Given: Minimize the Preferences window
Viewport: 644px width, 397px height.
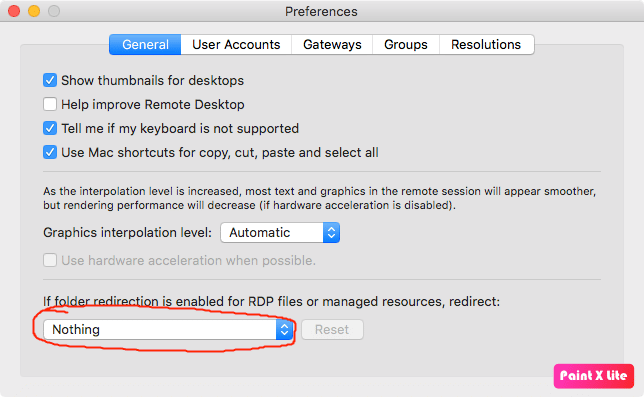Looking at the screenshot, I should (x=34, y=11).
